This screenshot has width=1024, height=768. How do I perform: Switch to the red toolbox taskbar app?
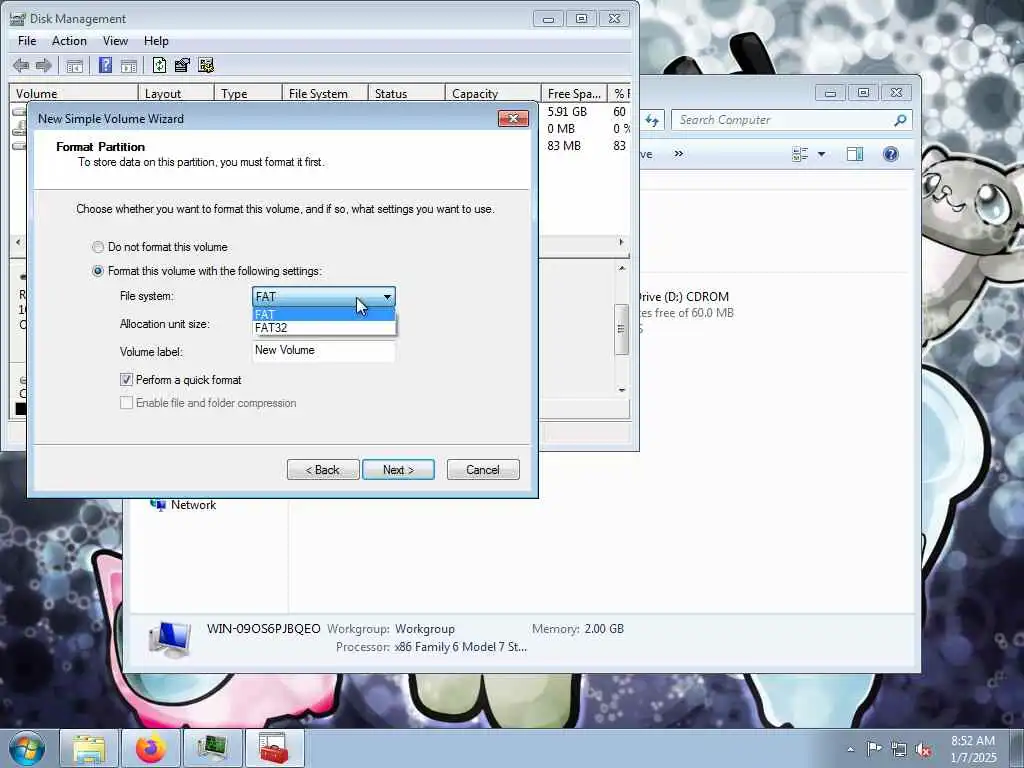point(274,748)
